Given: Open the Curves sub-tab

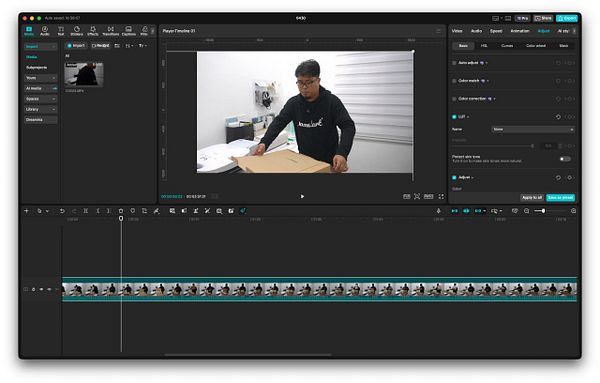Looking at the screenshot, I should (x=507, y=46).
